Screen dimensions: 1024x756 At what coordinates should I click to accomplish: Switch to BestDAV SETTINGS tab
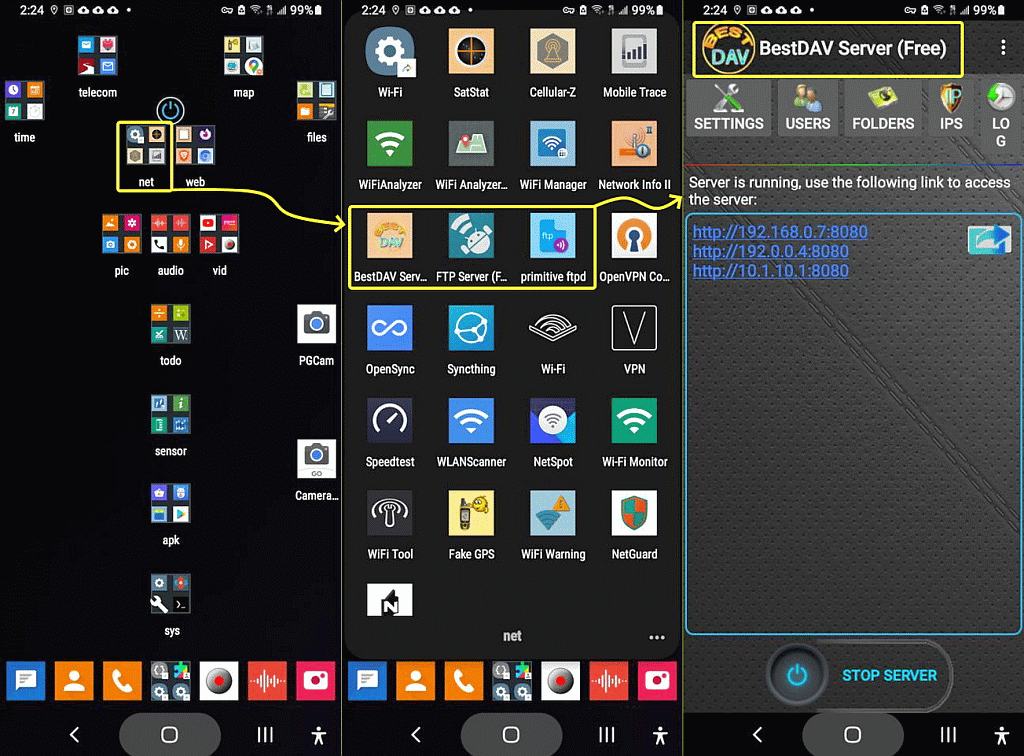(728, 108)
